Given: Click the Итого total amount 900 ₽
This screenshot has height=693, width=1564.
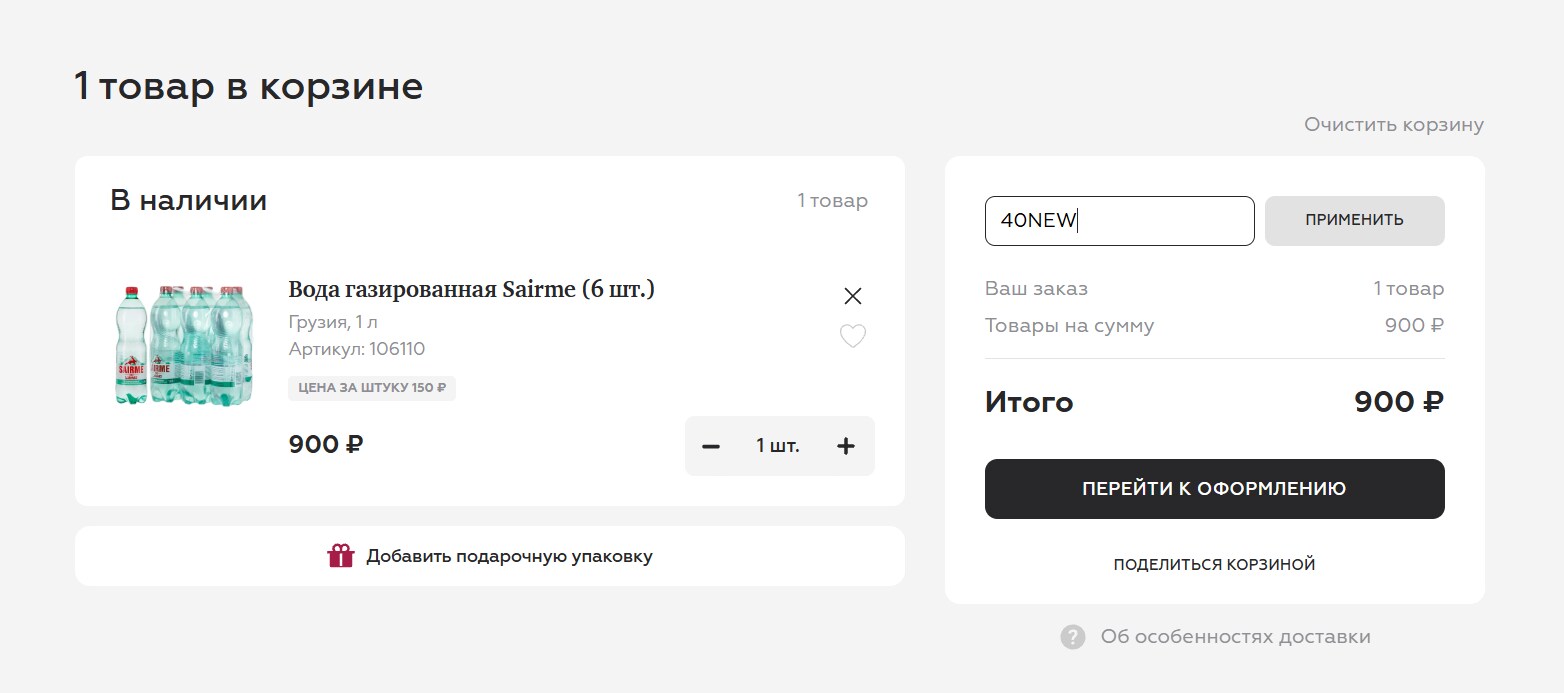Looking at the screenshot, I should 1399,402.
